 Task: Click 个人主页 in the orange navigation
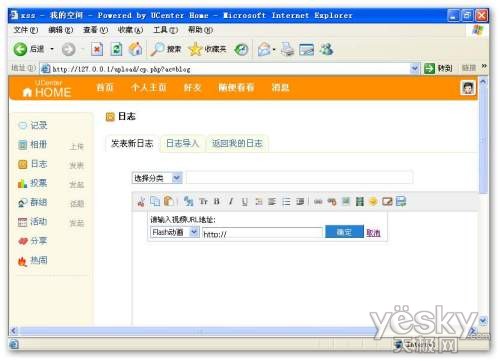pos(149,88)
